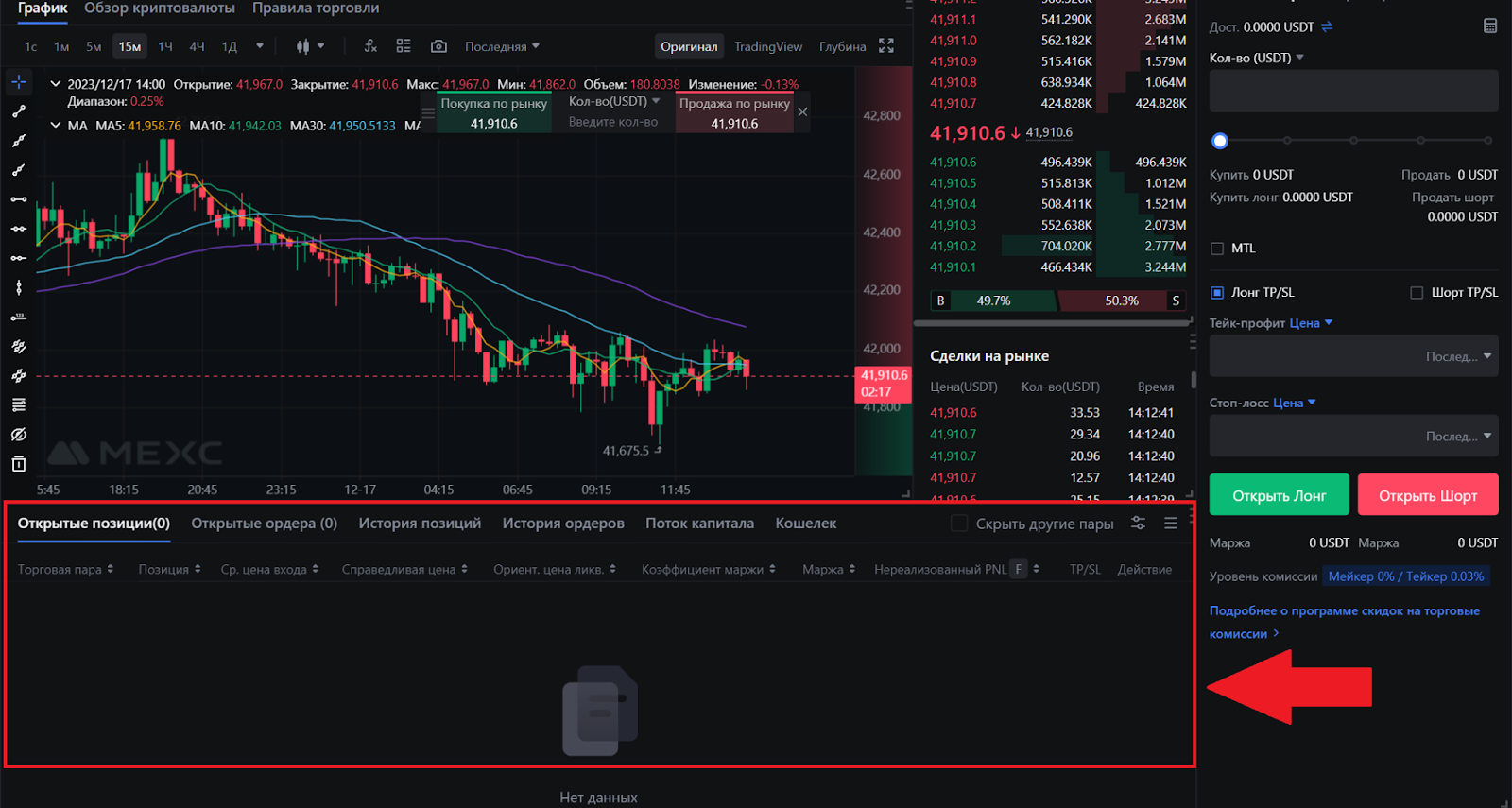
Task: Click the Открыть Шорт button
Action: [1427, 495]
